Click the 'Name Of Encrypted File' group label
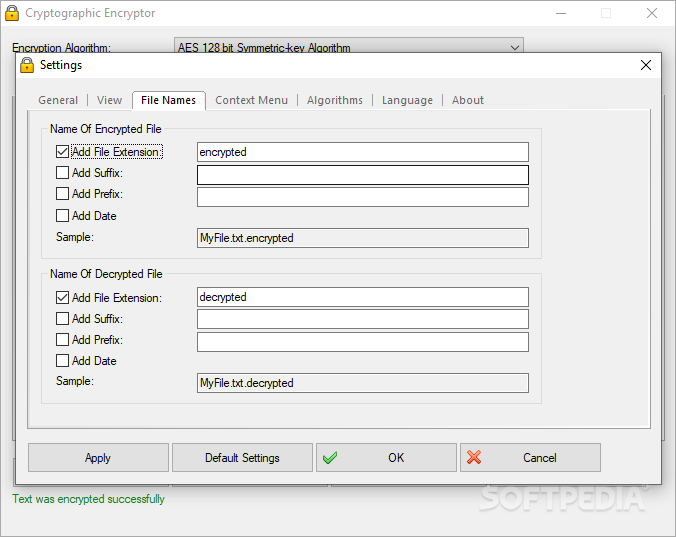This screenshot has height=537, width=676. [106, 129]
